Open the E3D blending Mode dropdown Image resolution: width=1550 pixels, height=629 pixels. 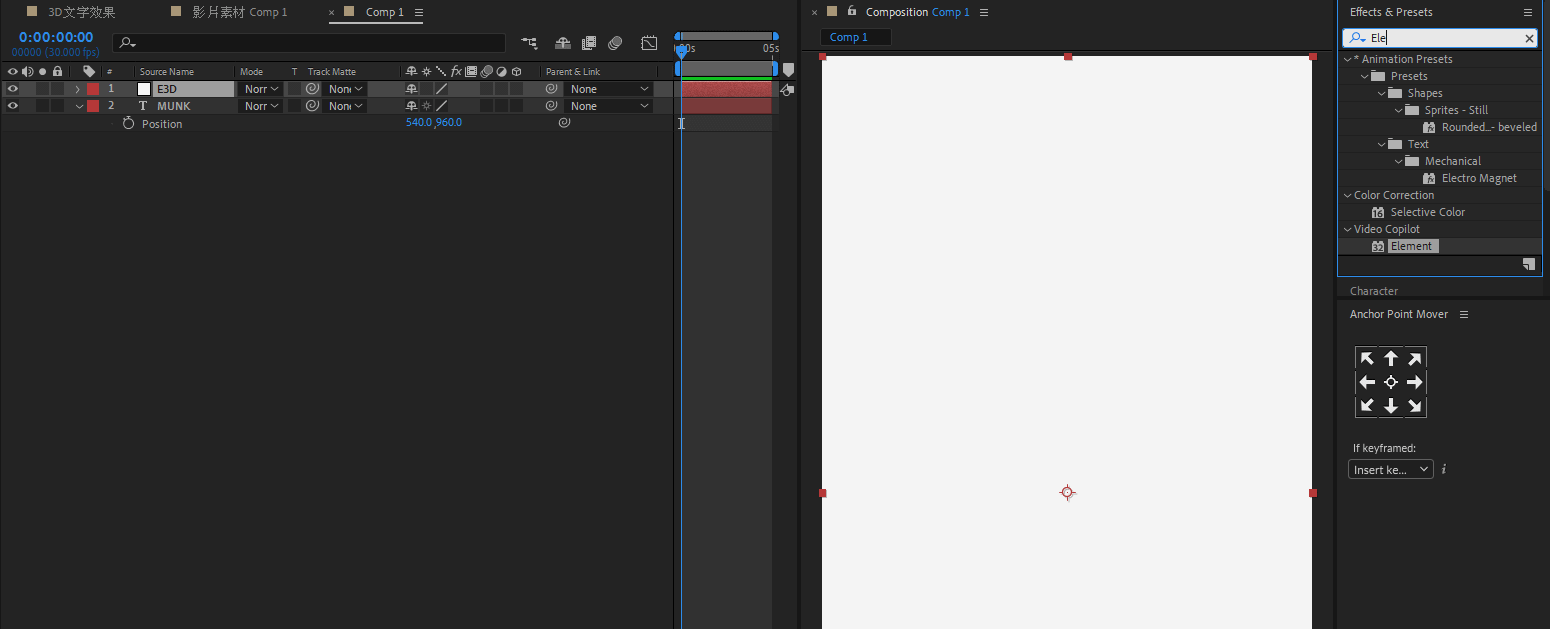[x=261, y=89]
